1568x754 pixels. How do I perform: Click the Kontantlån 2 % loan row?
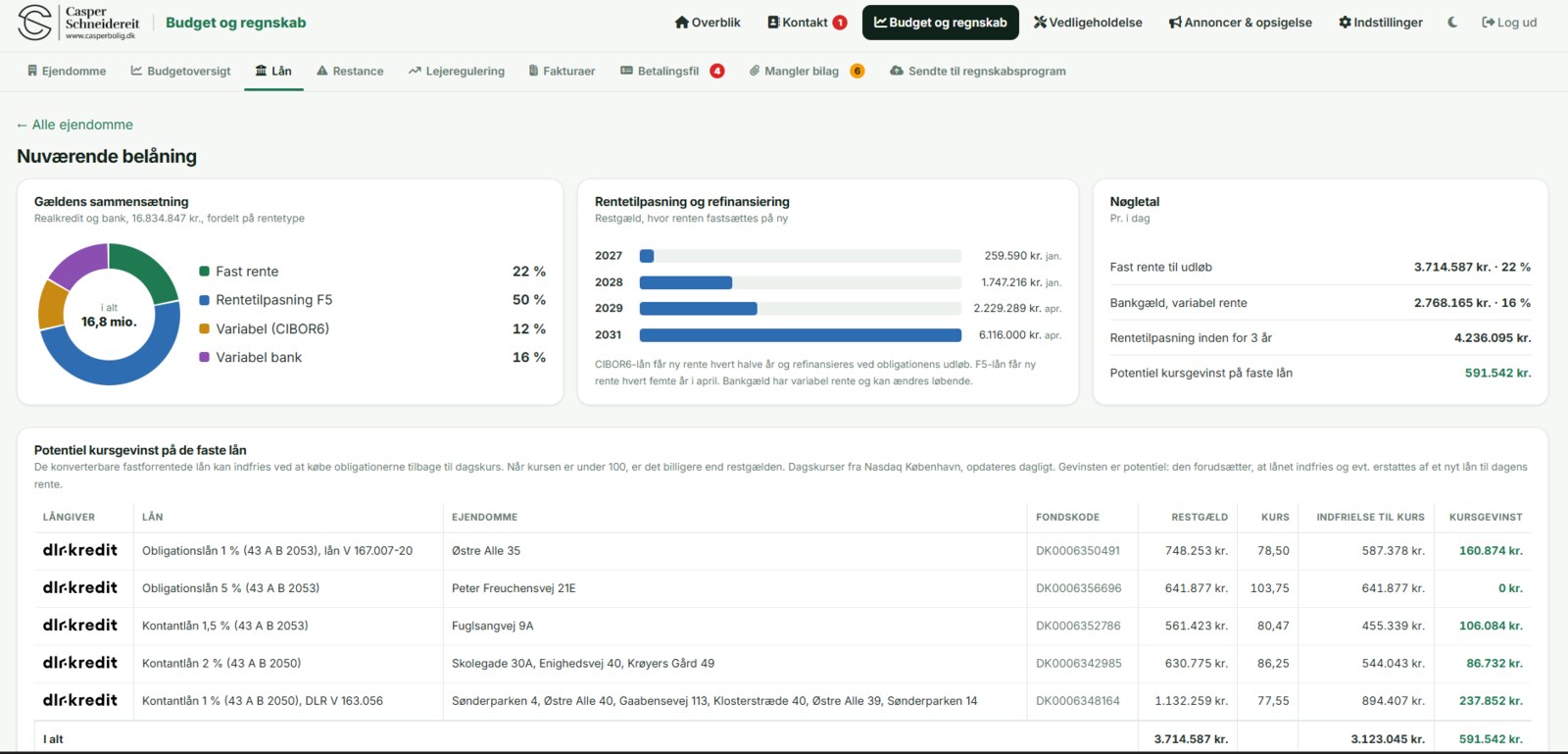784,664
